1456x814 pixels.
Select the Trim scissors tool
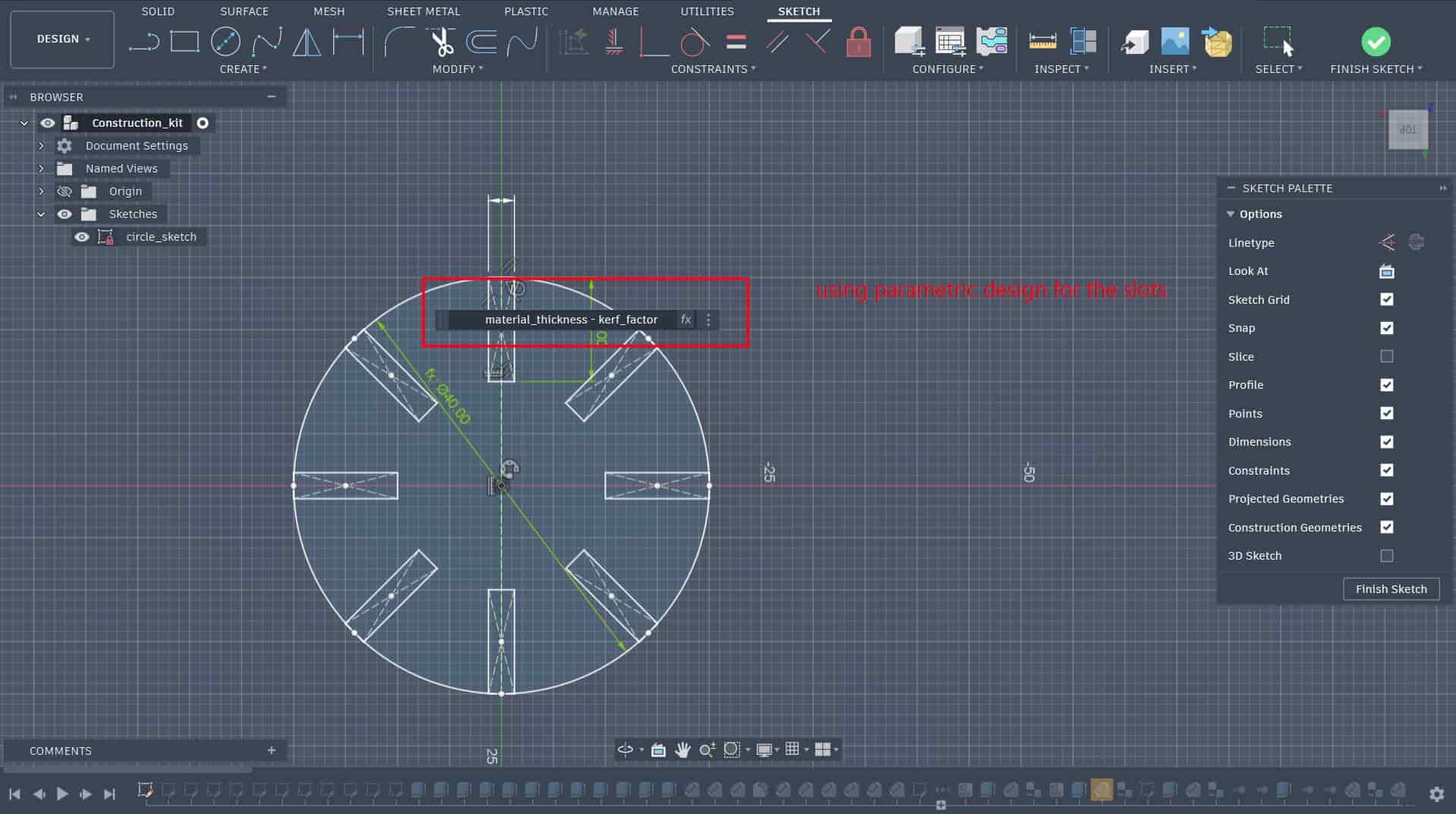point(441,41)
